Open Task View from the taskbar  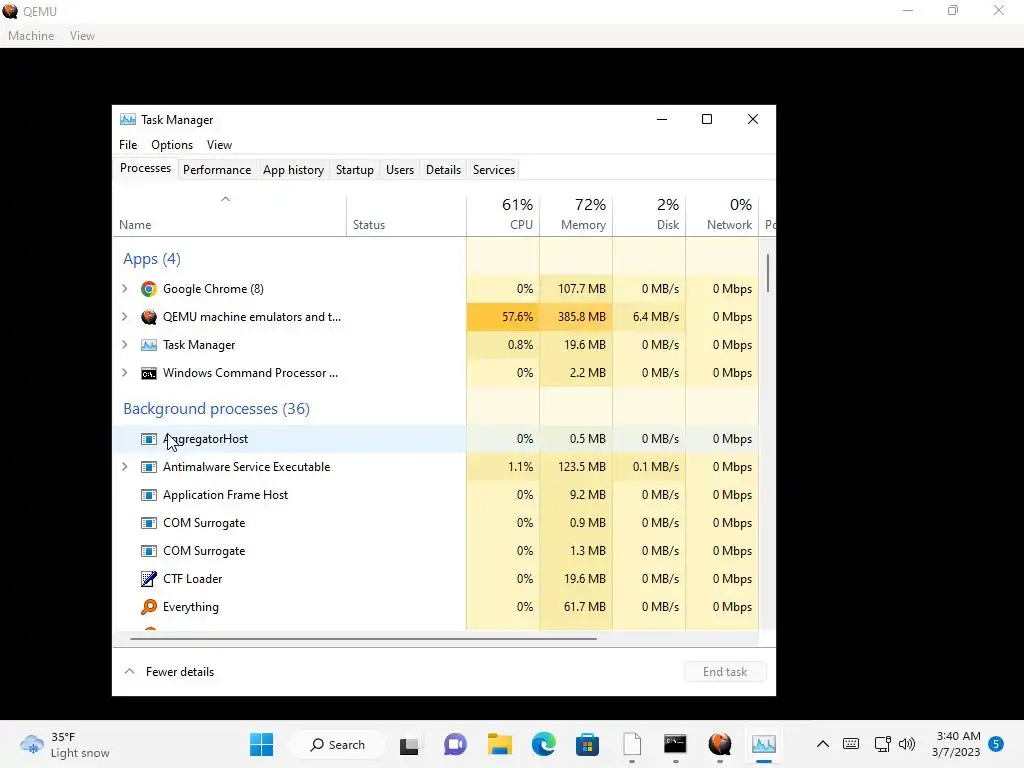(x=409, y=745)
